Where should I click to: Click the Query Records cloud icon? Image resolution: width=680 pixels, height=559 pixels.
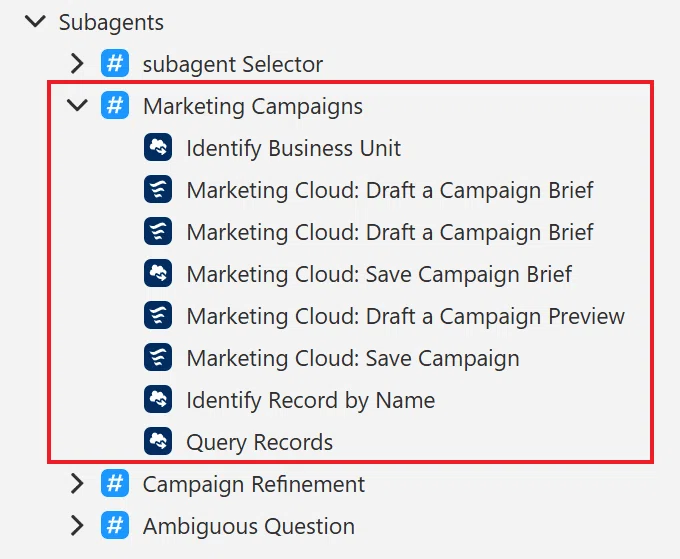coord(158,441)
